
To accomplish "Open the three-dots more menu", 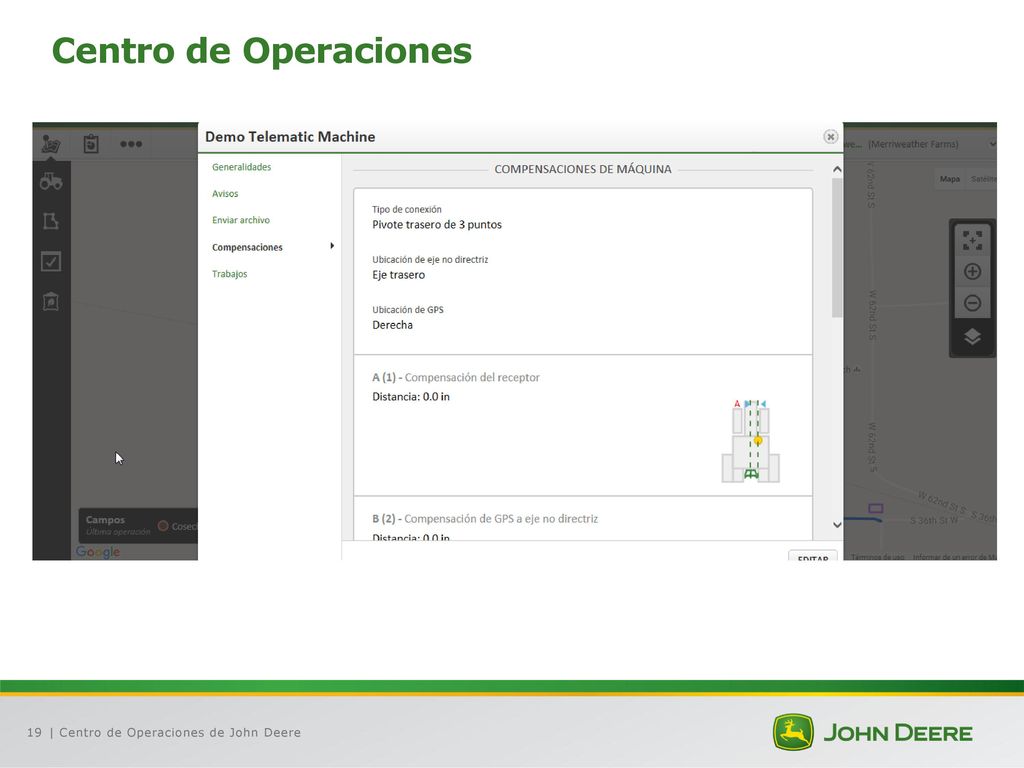I will (x=131, y=144).
